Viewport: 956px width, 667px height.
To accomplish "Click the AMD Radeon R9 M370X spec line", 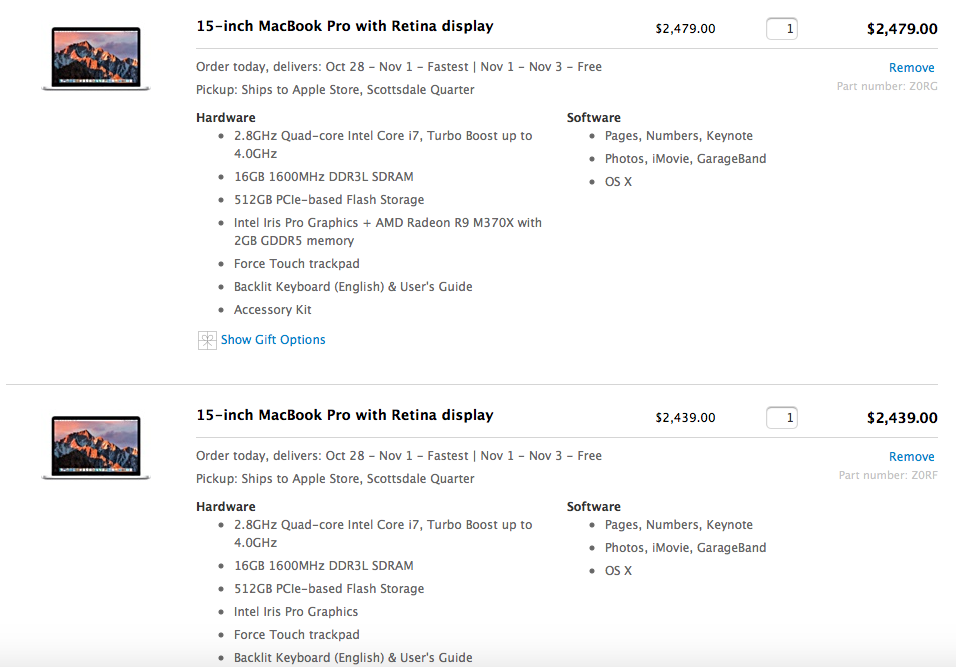I will pyautogui.click(x=387, y=223).
